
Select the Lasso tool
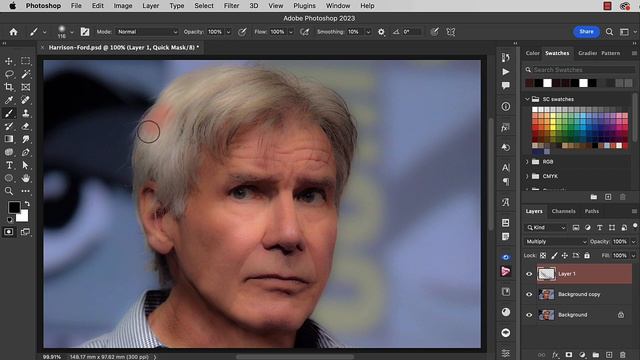click(9, 74)
